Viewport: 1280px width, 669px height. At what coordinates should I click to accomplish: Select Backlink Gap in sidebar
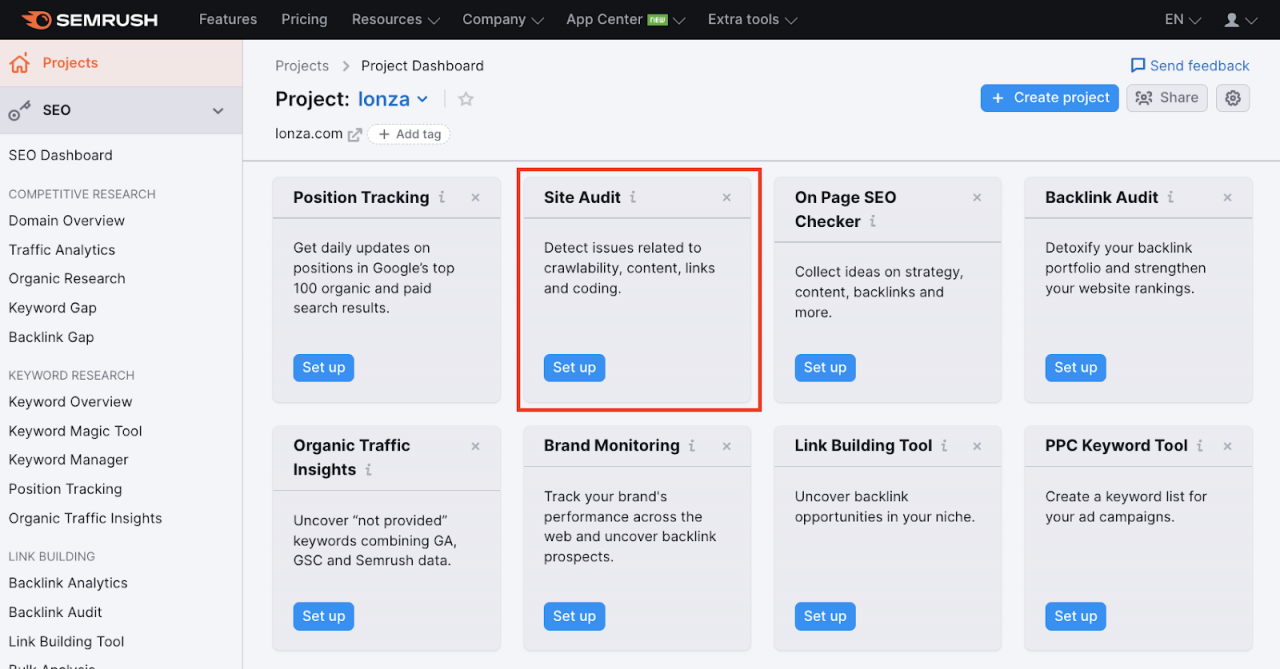[x=52, y=337]
